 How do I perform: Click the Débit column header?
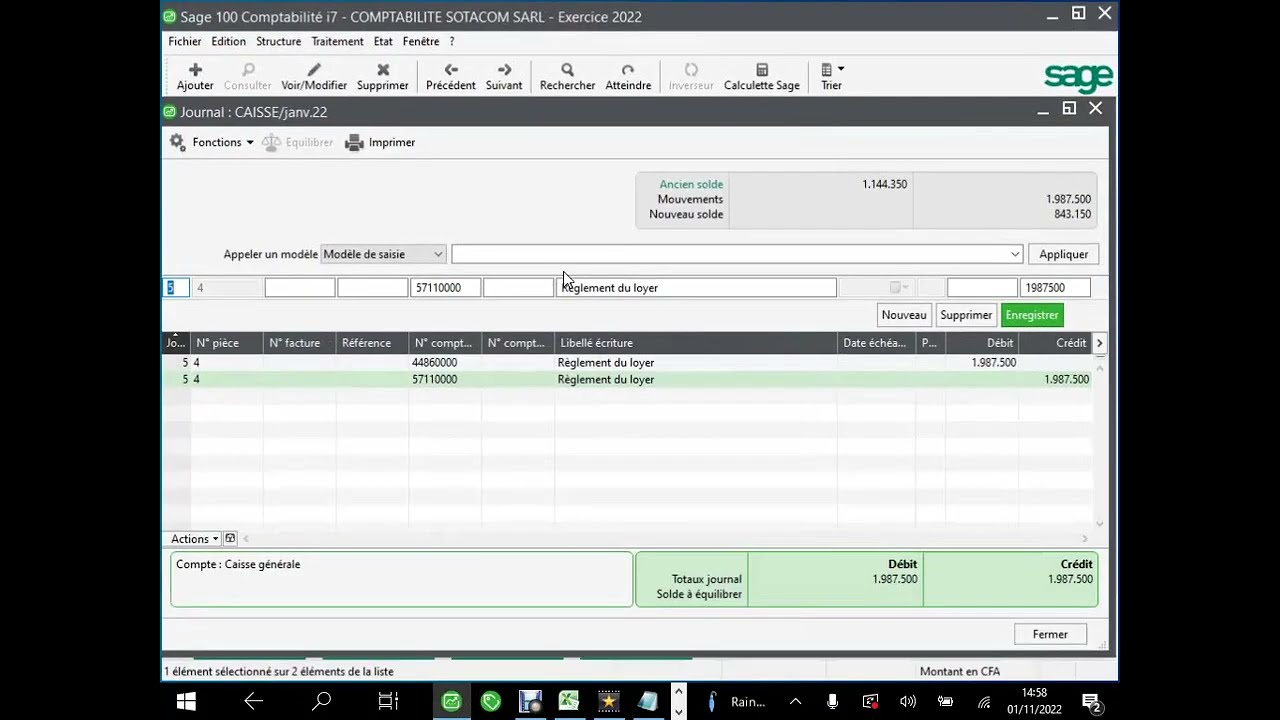(x=982, y=343)
